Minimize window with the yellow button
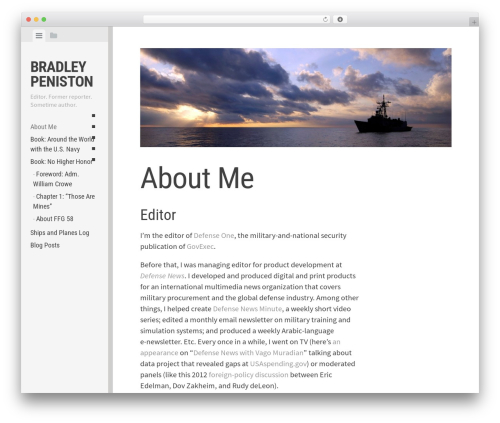This screenshot has width=500, height=423. coord(36,20)
